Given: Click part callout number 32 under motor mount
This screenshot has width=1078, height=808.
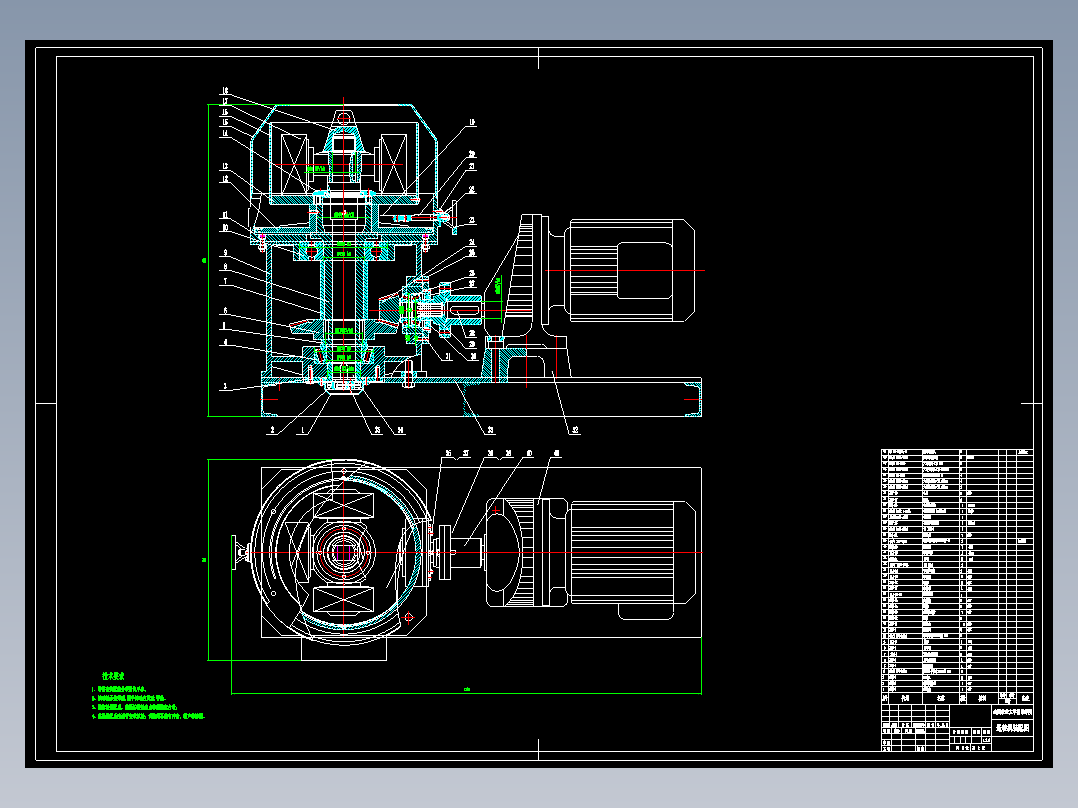Looking at the screenshot, I should (575, 430).
